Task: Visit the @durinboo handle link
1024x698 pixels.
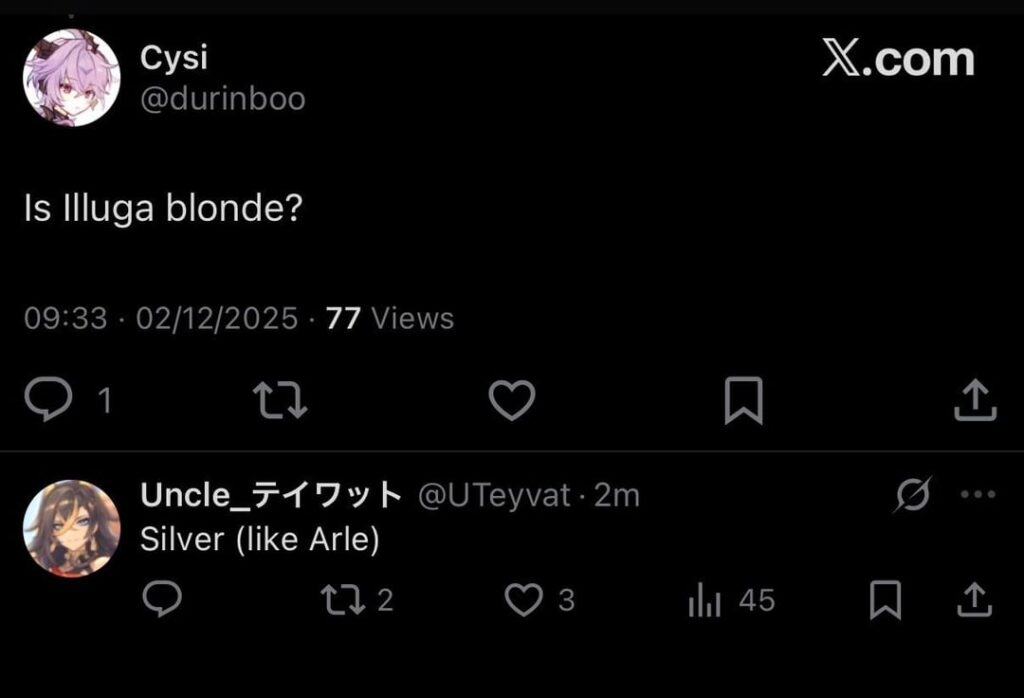Action: [x=223, y=99]
